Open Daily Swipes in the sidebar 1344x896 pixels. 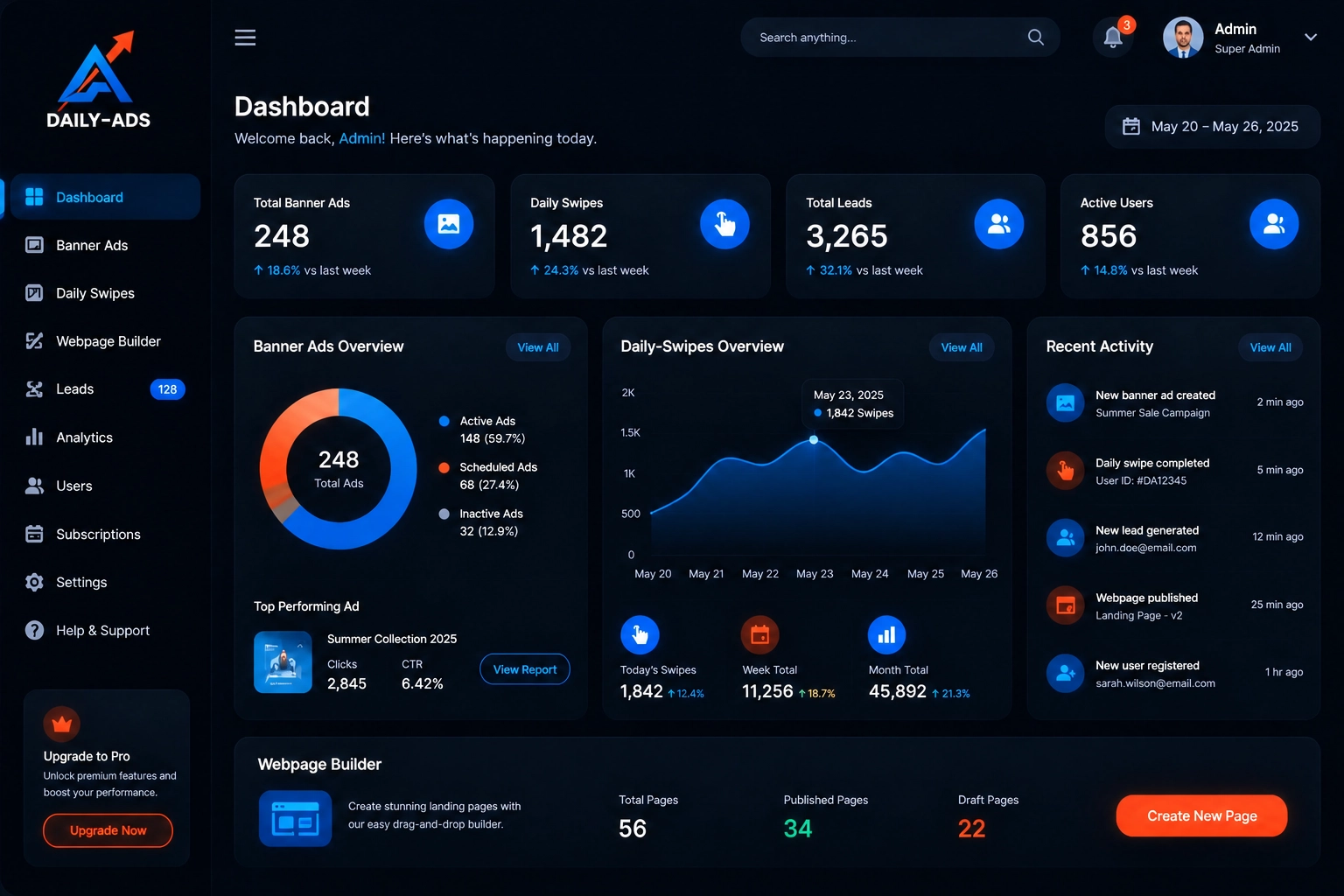[105, 293]
